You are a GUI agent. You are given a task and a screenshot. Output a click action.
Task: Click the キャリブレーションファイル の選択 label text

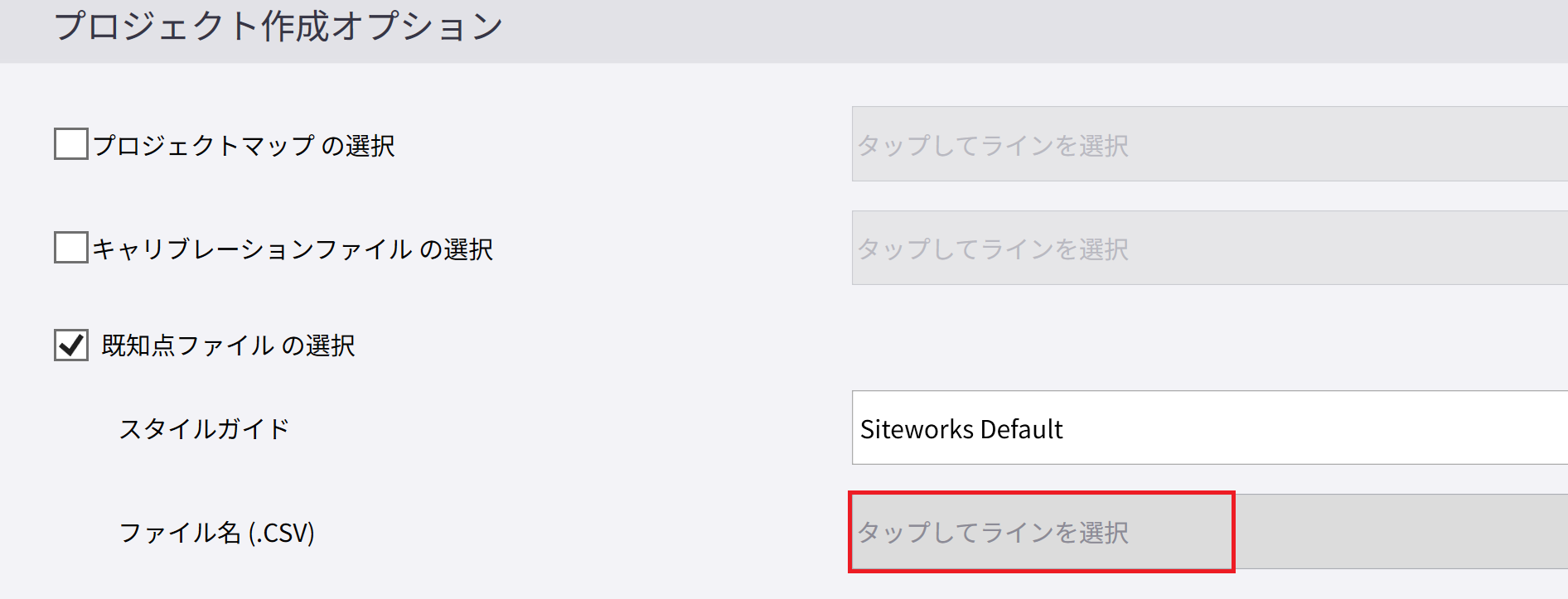pyautogui.click(x=293, y=249)
